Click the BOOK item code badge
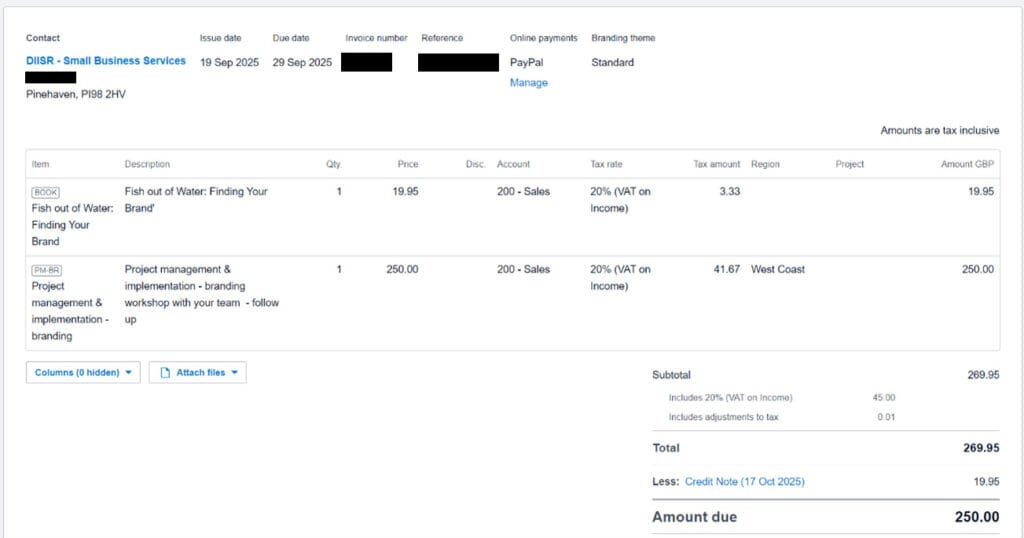Viewport: 1024px width, 538px height. (x=46, y=192)
